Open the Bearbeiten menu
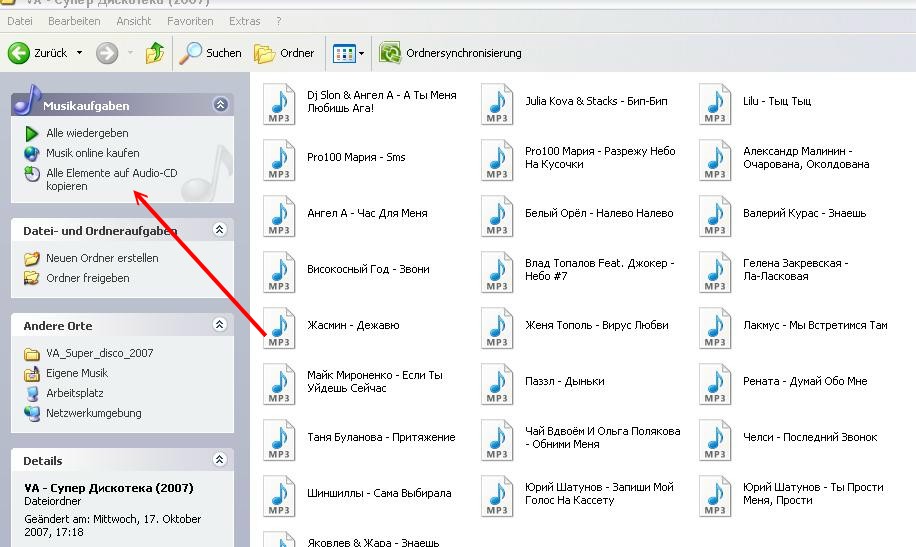 [x=74, y=21]
